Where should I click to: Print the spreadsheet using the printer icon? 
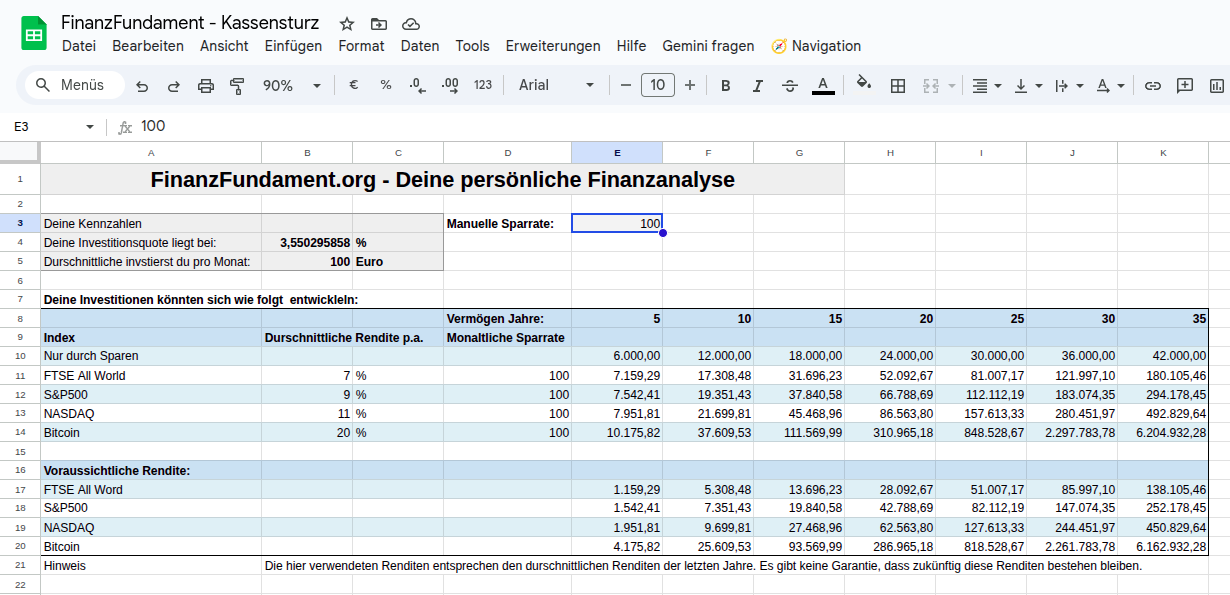pyautogui.click(x=206, y=86)
